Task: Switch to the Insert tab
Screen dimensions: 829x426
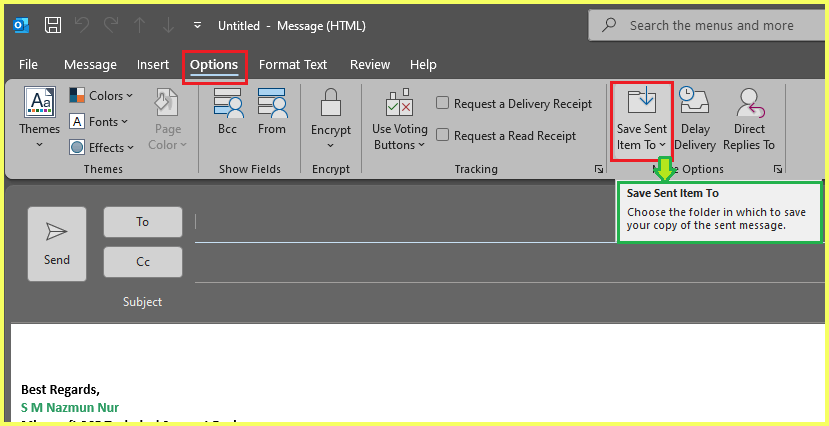Action: (x=153, y=64)
